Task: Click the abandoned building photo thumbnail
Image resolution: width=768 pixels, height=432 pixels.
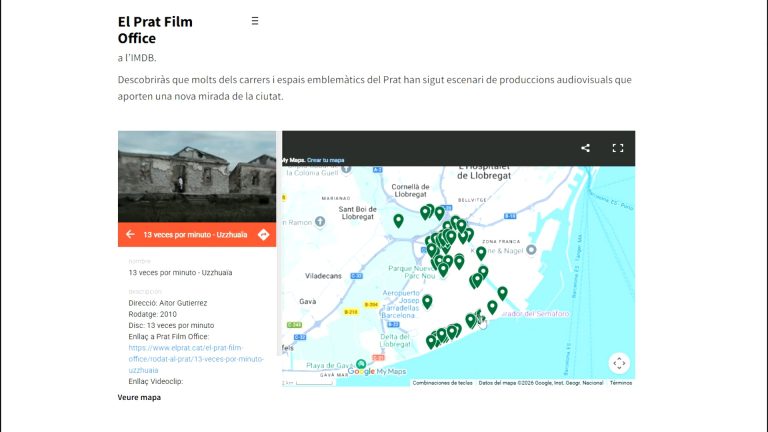Action: [x=197, y=176]
